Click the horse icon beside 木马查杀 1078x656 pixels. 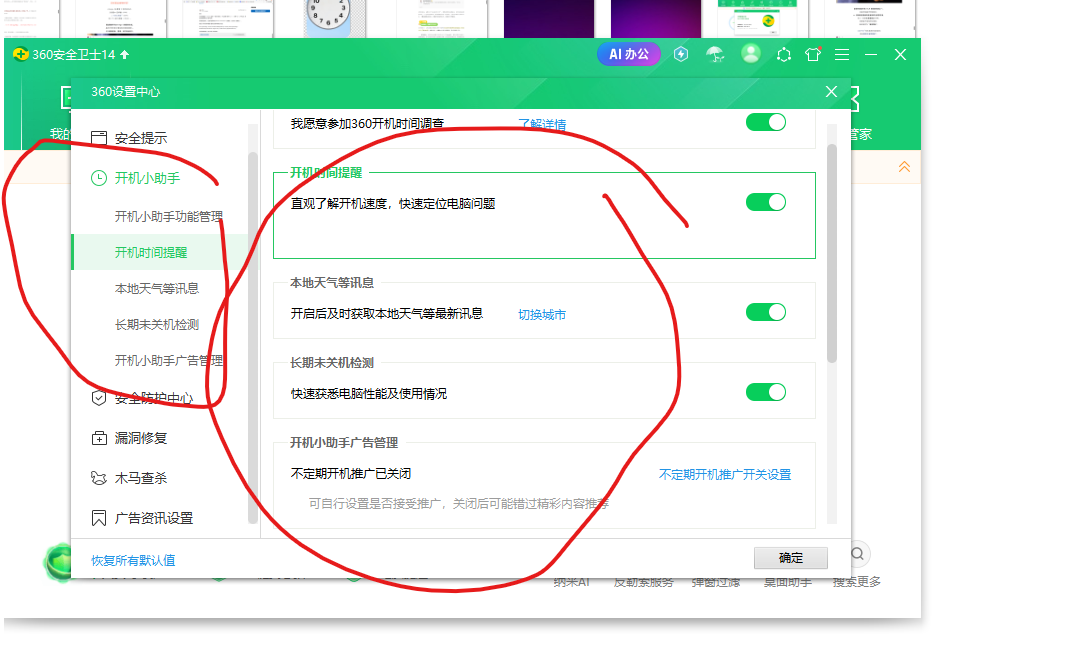pyautogui.click(x=99, y=478)
